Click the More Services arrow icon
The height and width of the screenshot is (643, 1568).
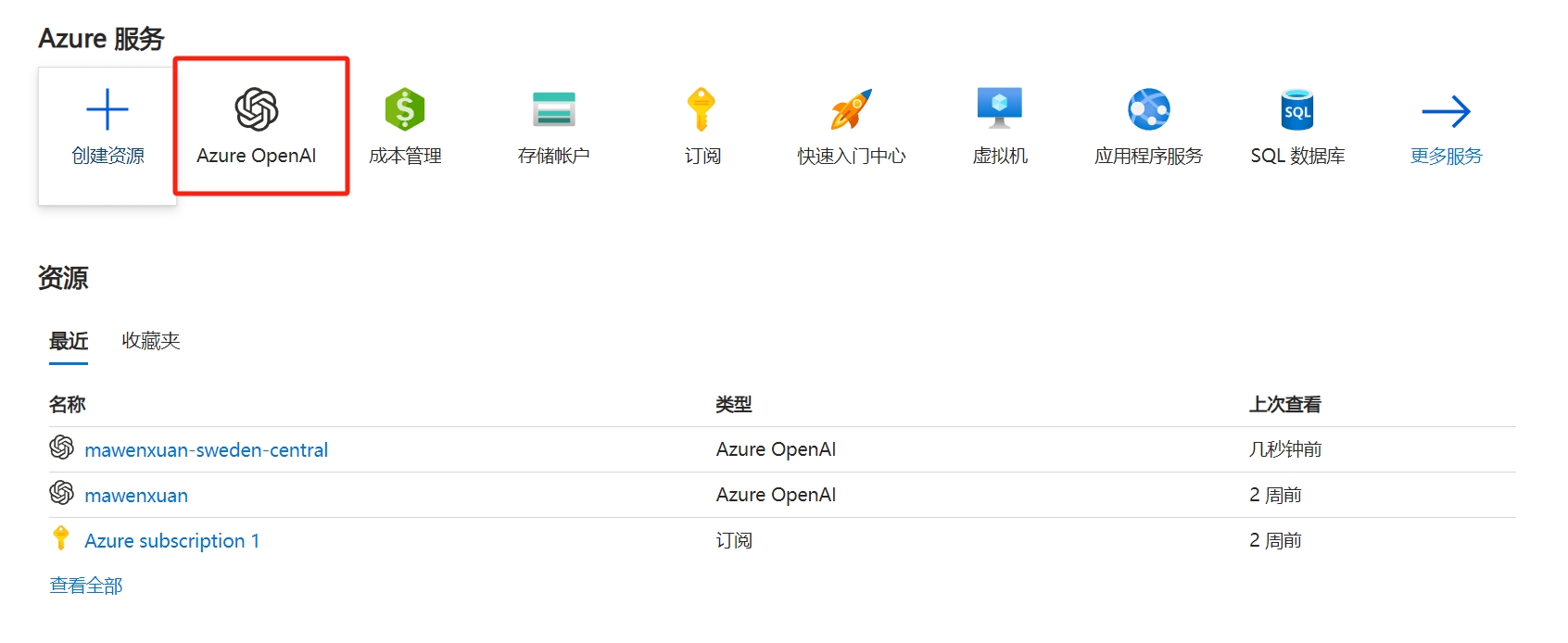tap(1446, 112)
